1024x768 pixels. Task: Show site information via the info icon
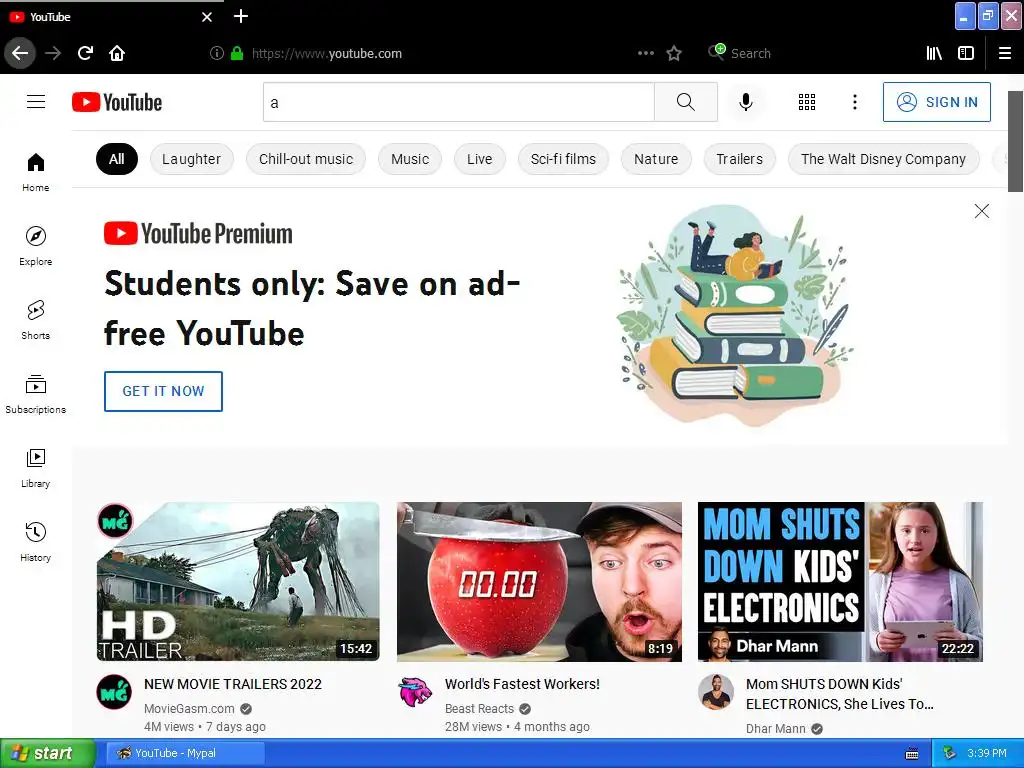click(217, 53)
